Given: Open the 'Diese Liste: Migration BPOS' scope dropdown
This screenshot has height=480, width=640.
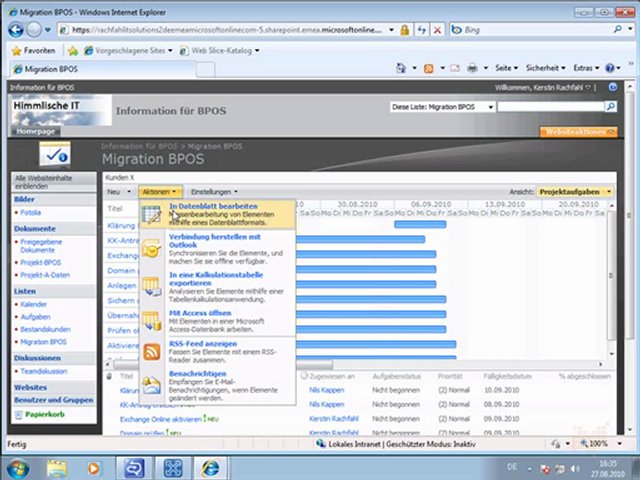Looking at the screenshot, I should 440,106.
